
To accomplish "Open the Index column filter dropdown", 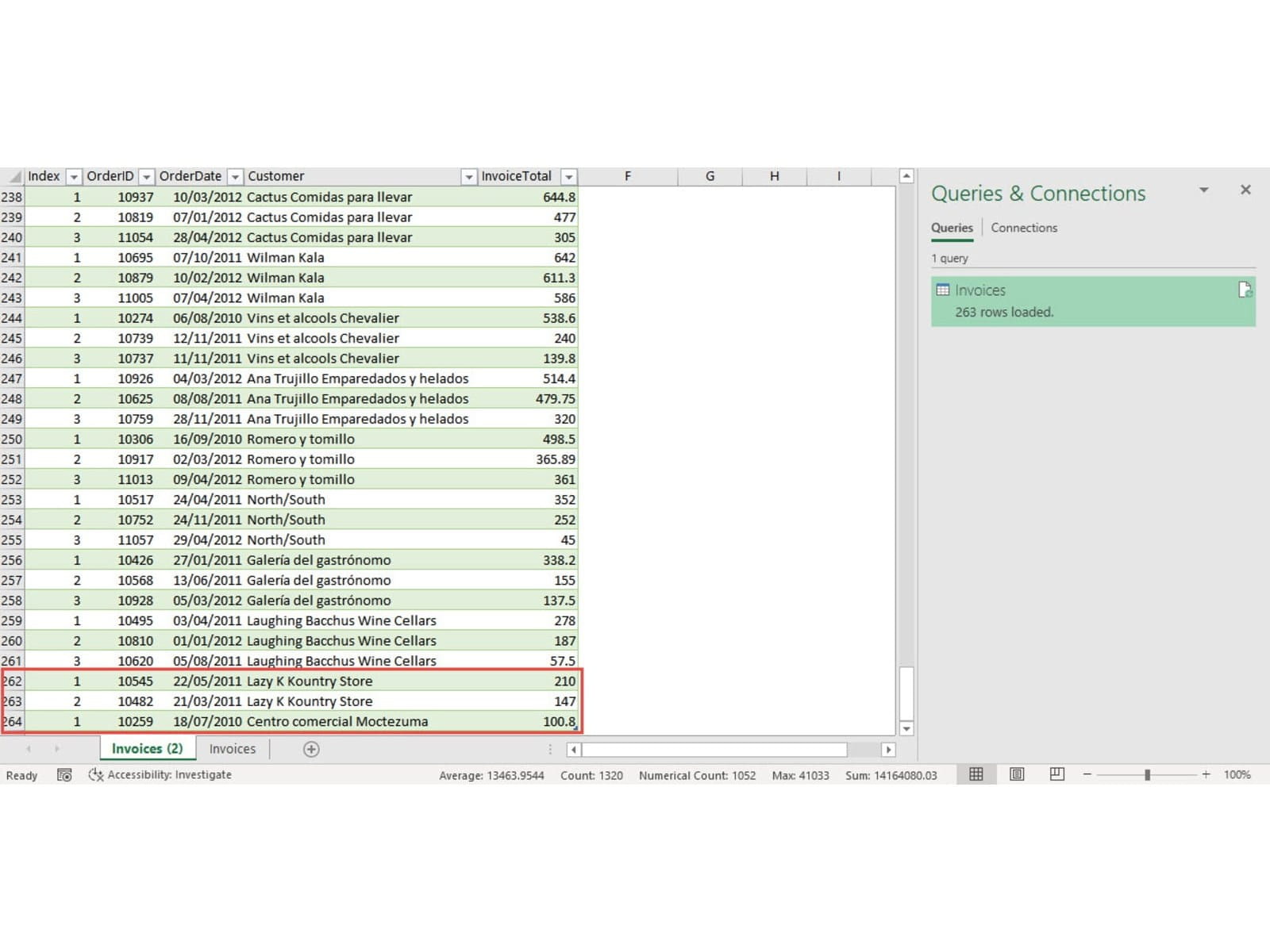I will point(73,177).
